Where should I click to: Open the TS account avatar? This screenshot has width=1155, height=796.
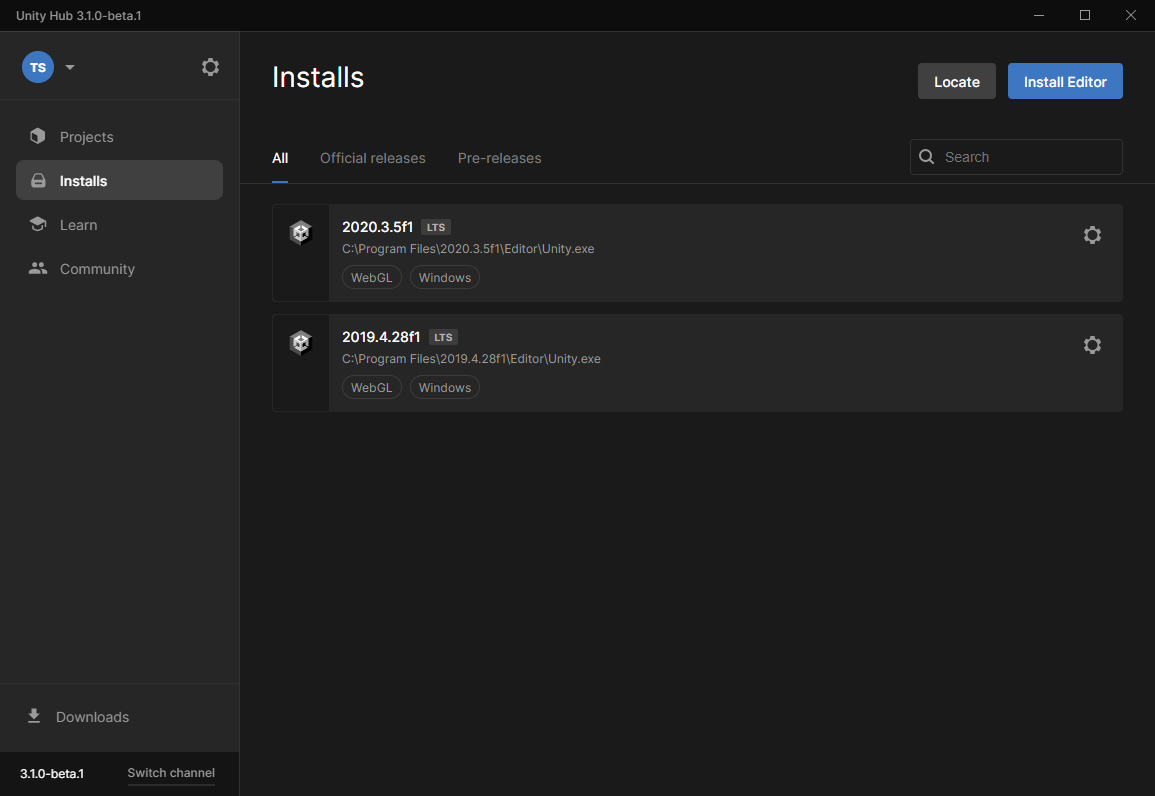click(38, 67)
